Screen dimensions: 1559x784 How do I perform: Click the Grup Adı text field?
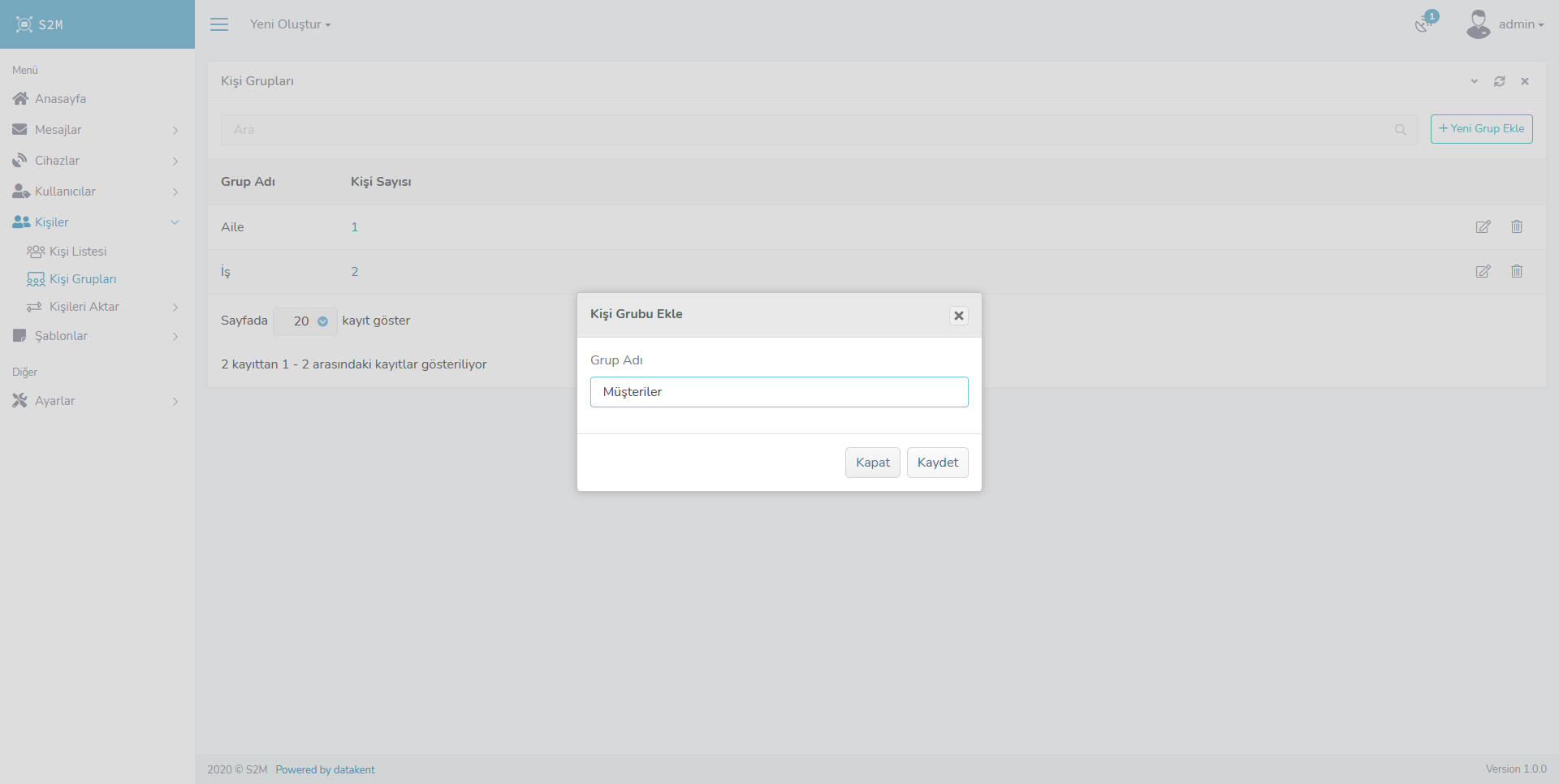(x=779, y=392)
